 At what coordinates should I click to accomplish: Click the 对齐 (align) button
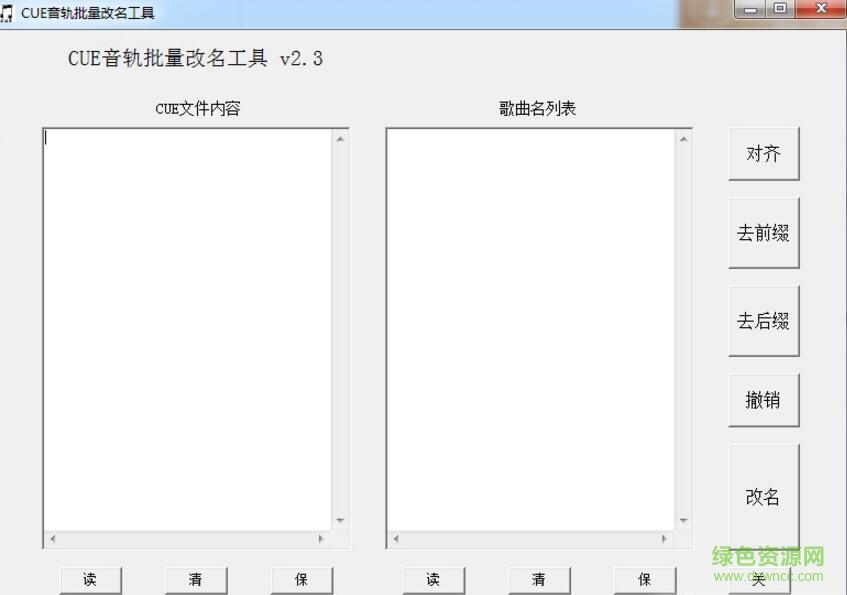764,152
